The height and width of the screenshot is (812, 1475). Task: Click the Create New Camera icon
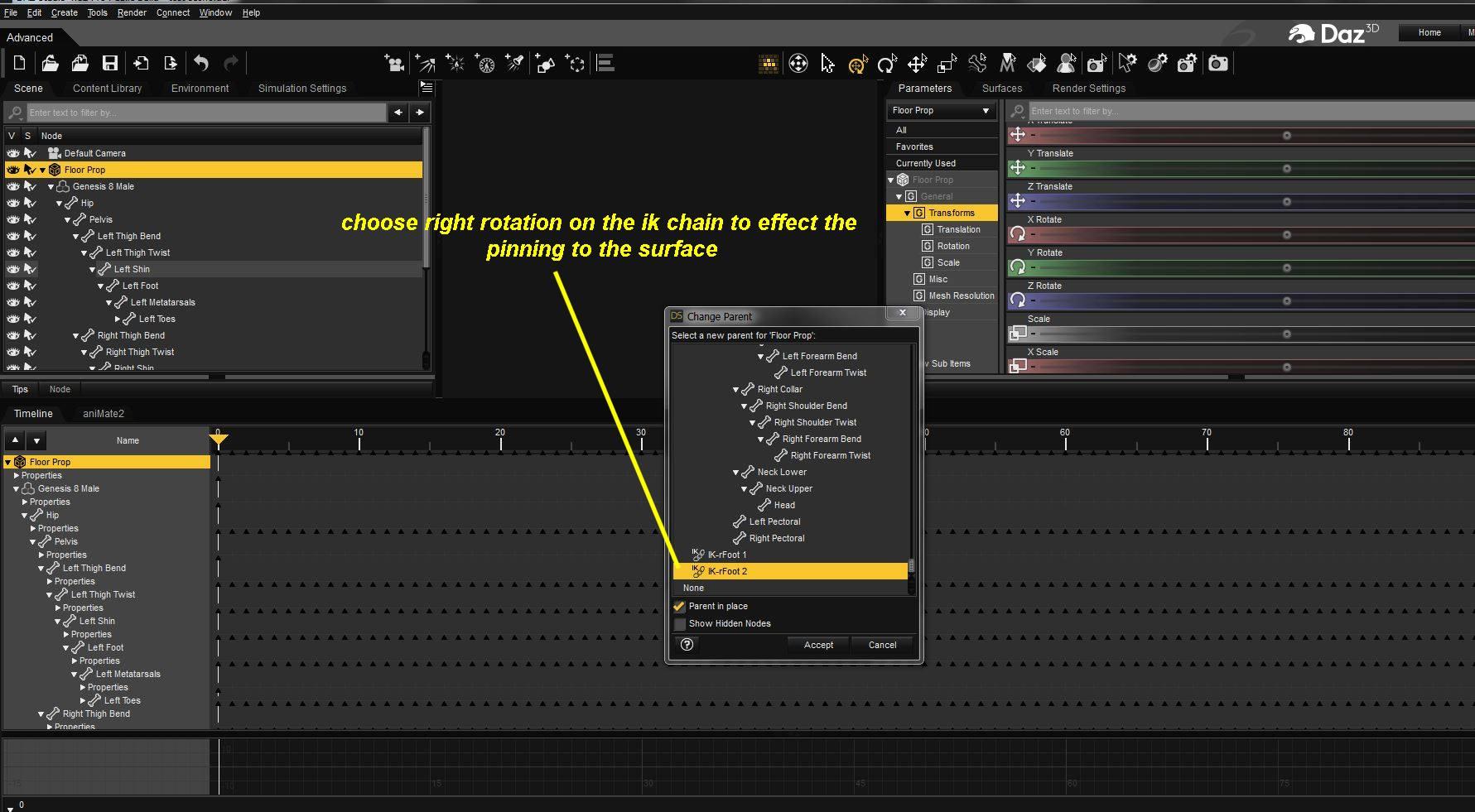coord(394,63)
